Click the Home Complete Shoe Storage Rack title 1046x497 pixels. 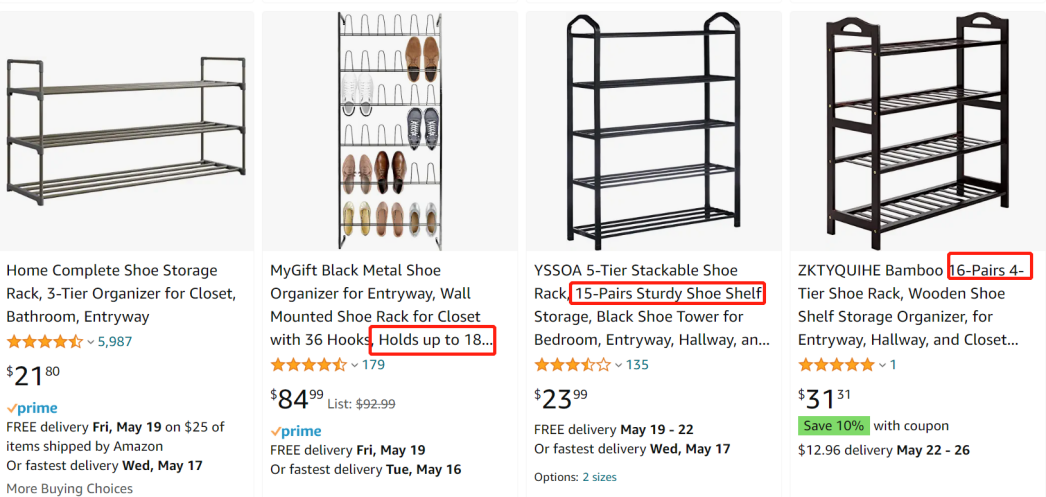[120, 293]
